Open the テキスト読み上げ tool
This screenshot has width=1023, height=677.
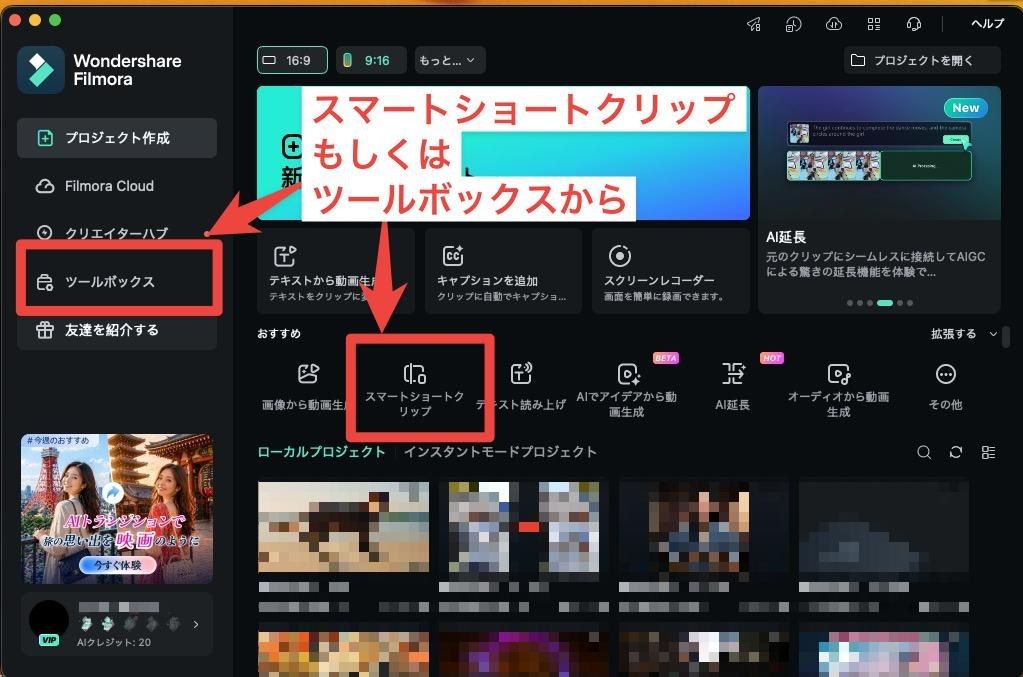[521, 386]
